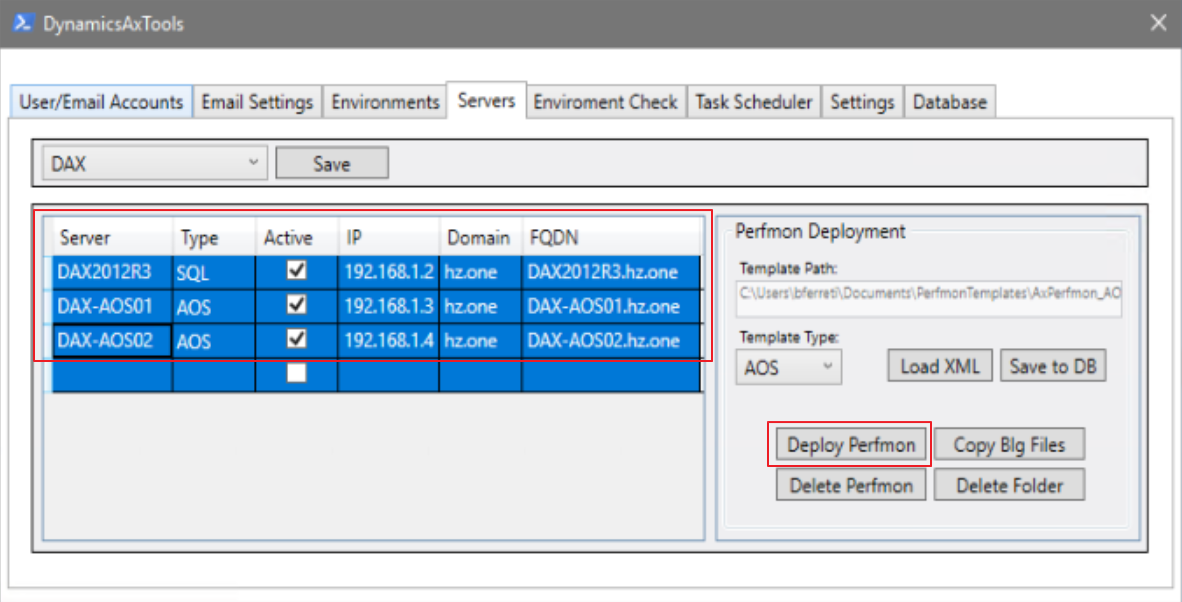Click IP cell 192.168.1.2
Screen dimensions: 1182x602
[x=388, y=272]
